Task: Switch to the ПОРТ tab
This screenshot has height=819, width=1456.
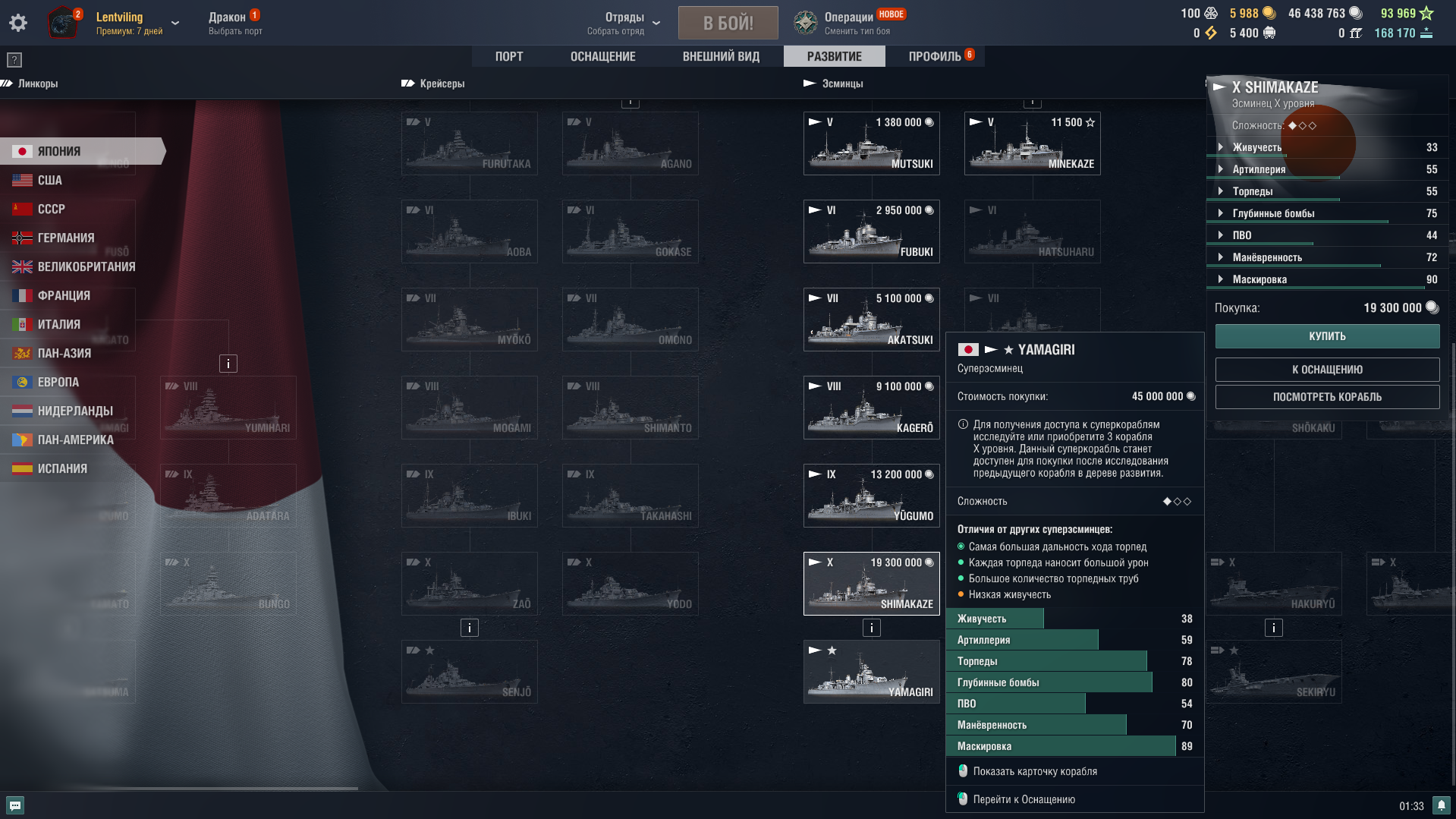Action: click(x=509, y=56)
